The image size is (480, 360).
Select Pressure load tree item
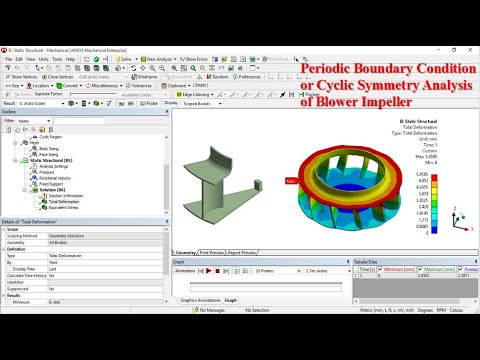click(47, 172)
